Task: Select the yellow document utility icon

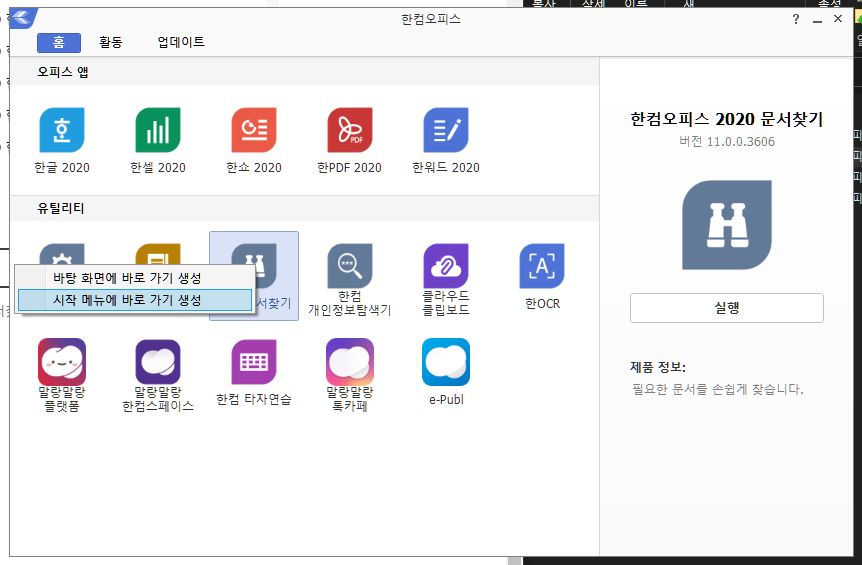Action: (158, 254)
